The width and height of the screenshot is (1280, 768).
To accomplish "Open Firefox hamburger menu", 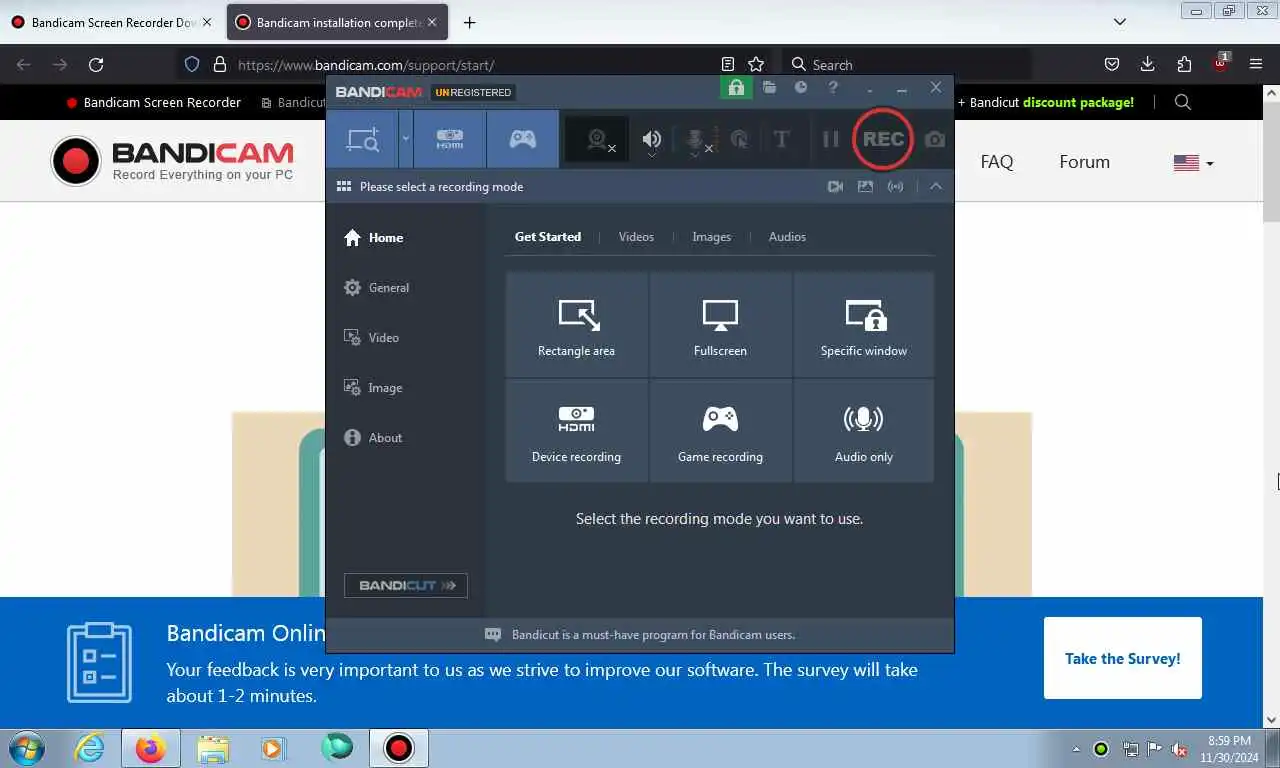I will 1256,64.
